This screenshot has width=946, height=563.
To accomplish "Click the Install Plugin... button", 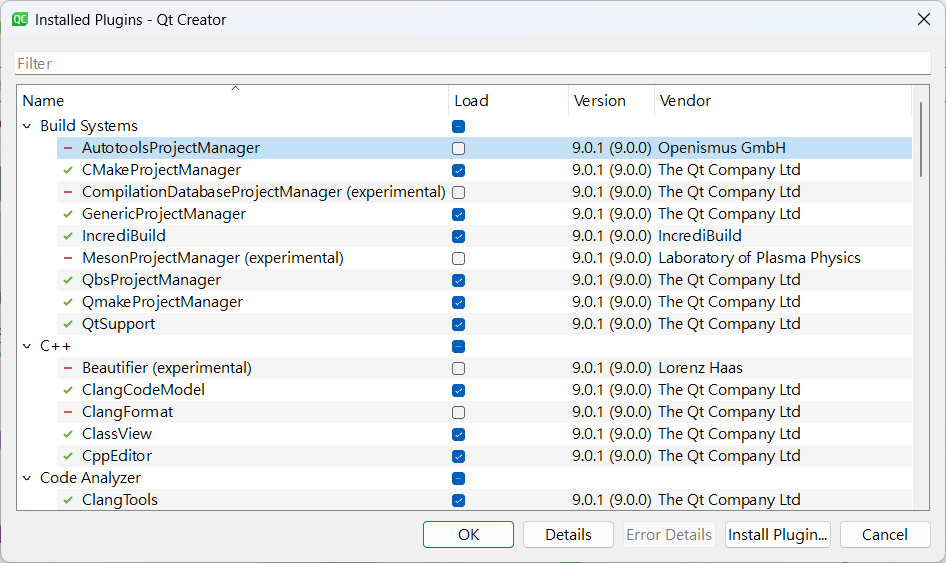I will point(778,535).
